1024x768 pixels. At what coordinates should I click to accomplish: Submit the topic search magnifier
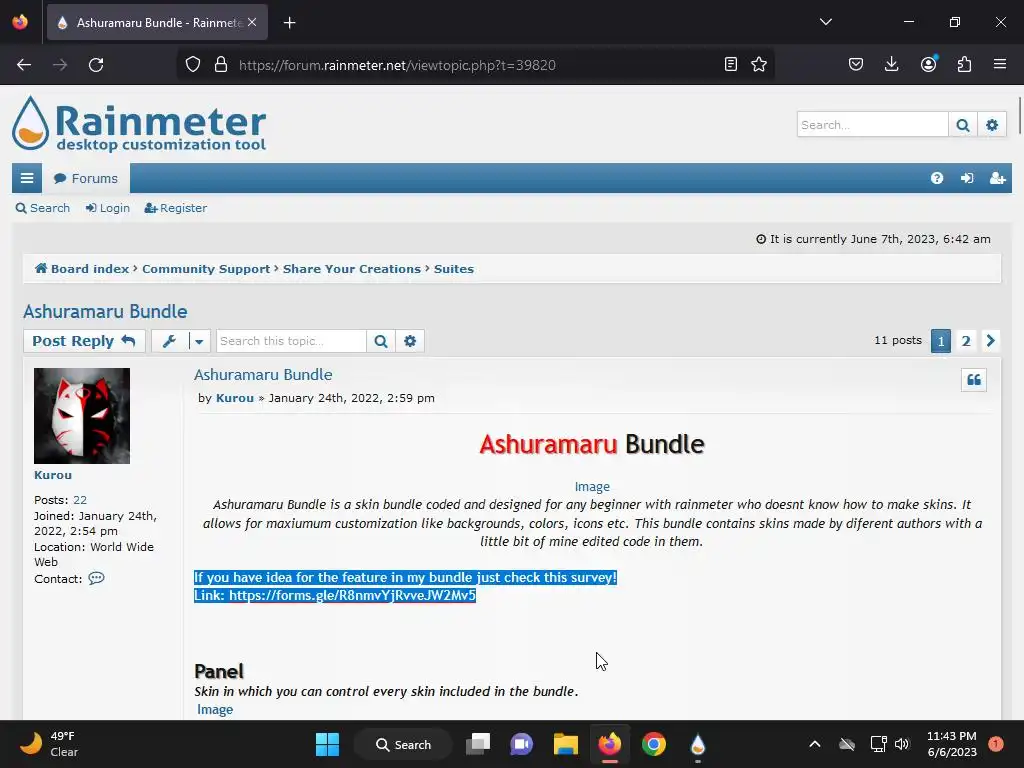[x=381, y=341]
